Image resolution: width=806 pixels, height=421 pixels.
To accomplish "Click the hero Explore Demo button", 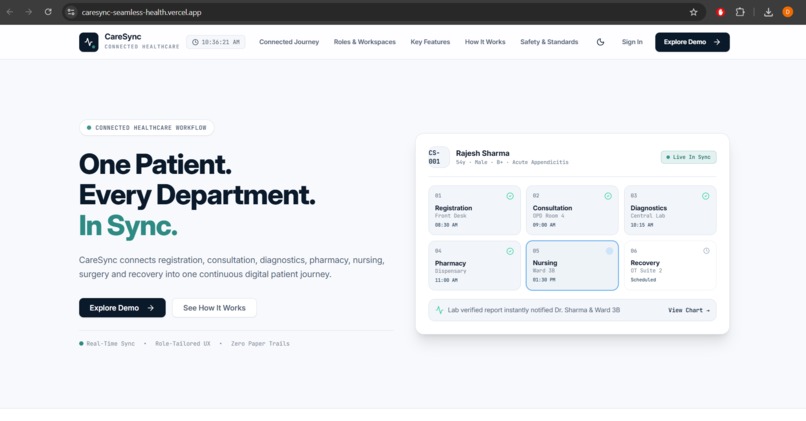I will tap(122, 308).
